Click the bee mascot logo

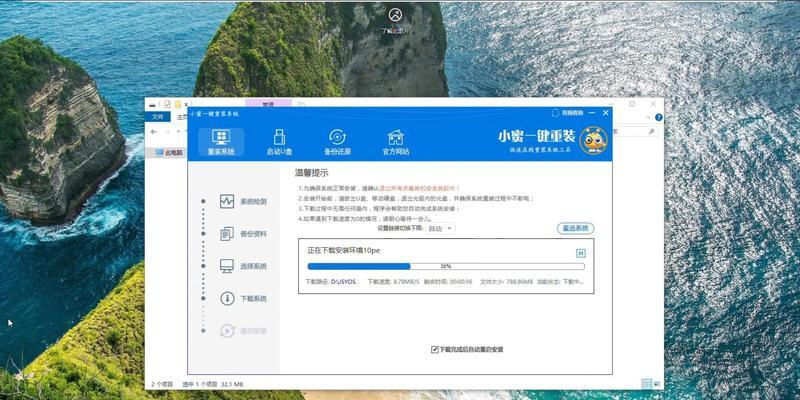(x=593, y=140)
